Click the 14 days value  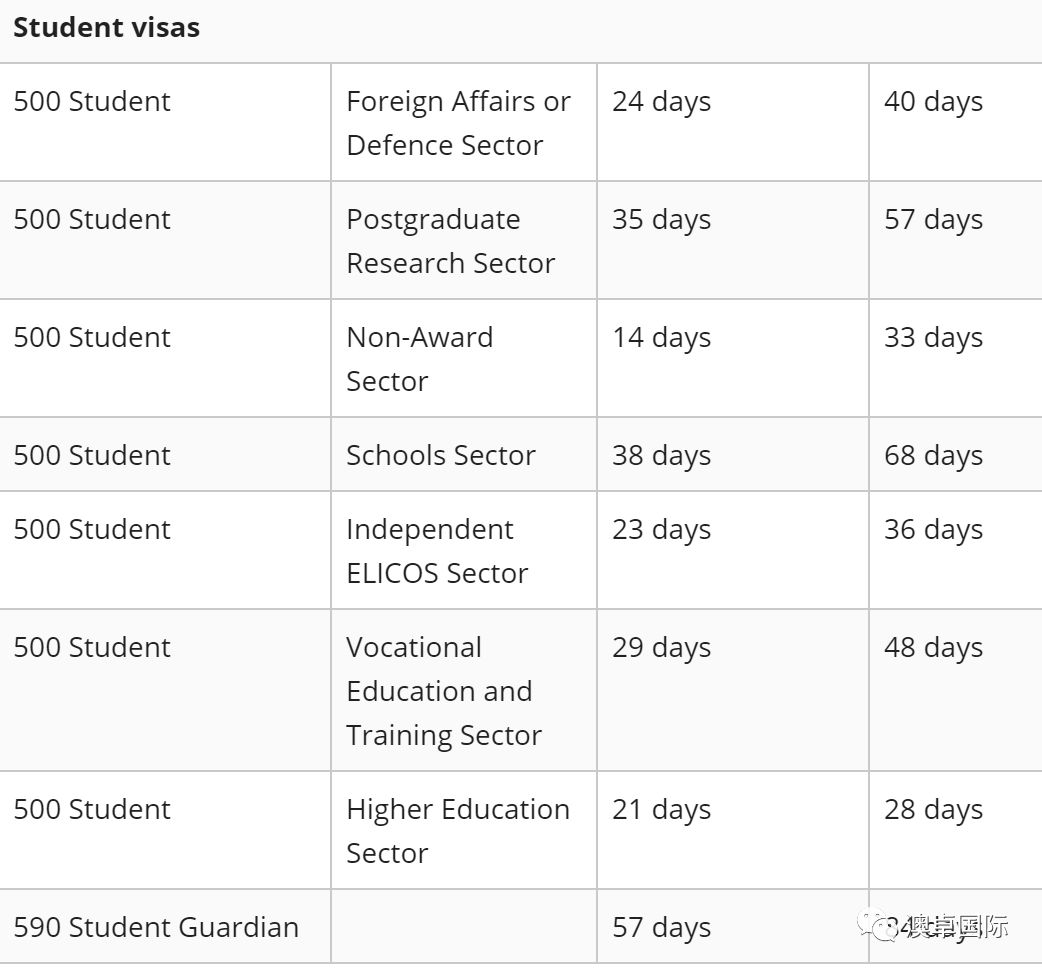pyautogui.click(x=661, y=338)
